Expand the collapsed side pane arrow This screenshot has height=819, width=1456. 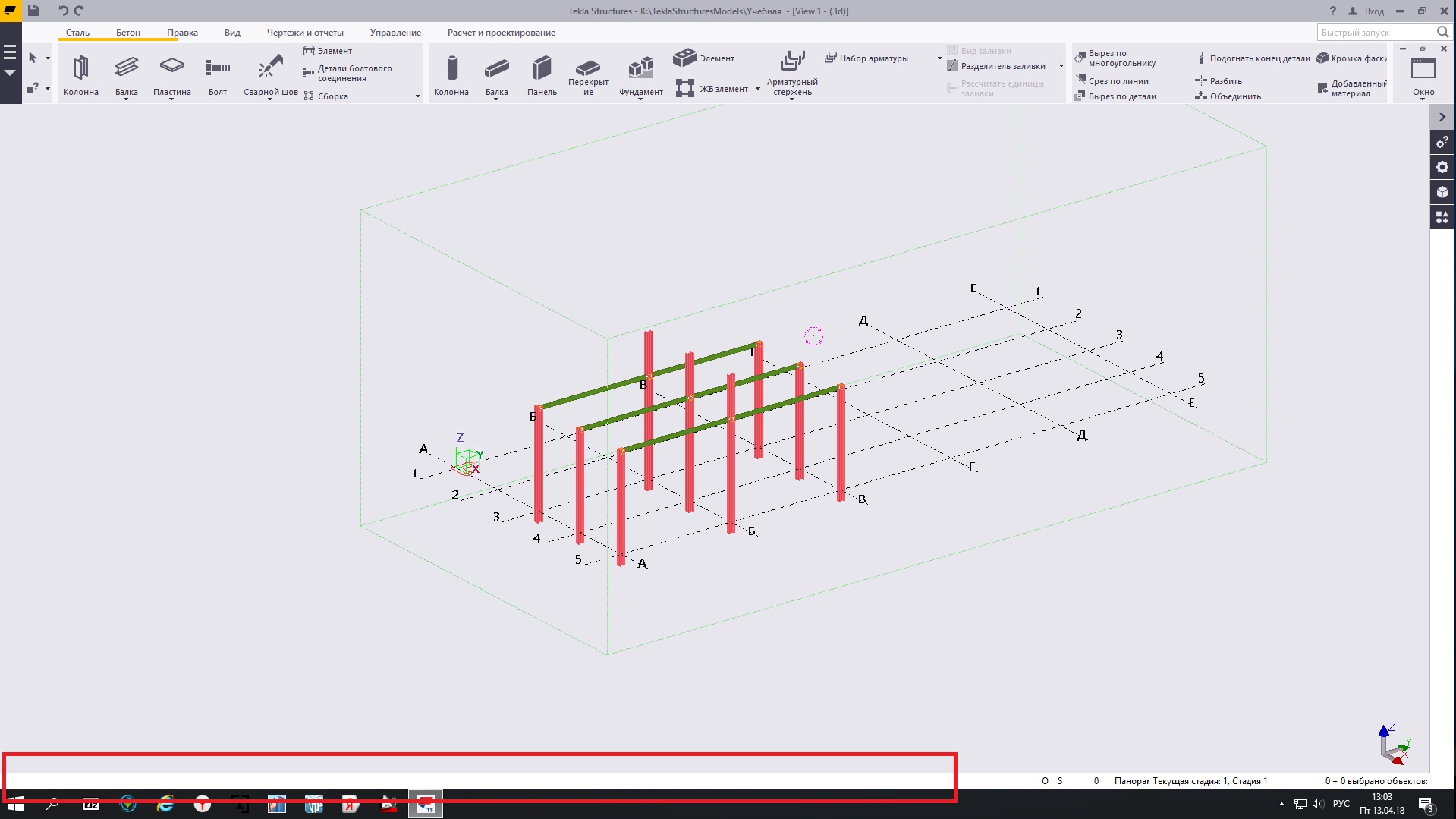(1442, 117)
